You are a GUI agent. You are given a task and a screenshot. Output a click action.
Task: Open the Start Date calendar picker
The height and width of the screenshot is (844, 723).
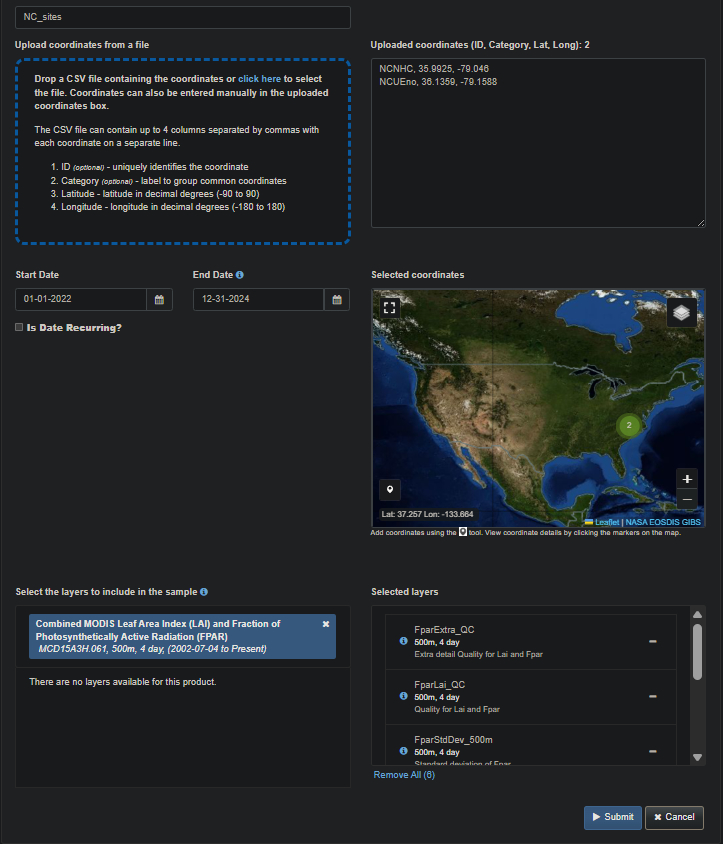[x=159, y=299]
